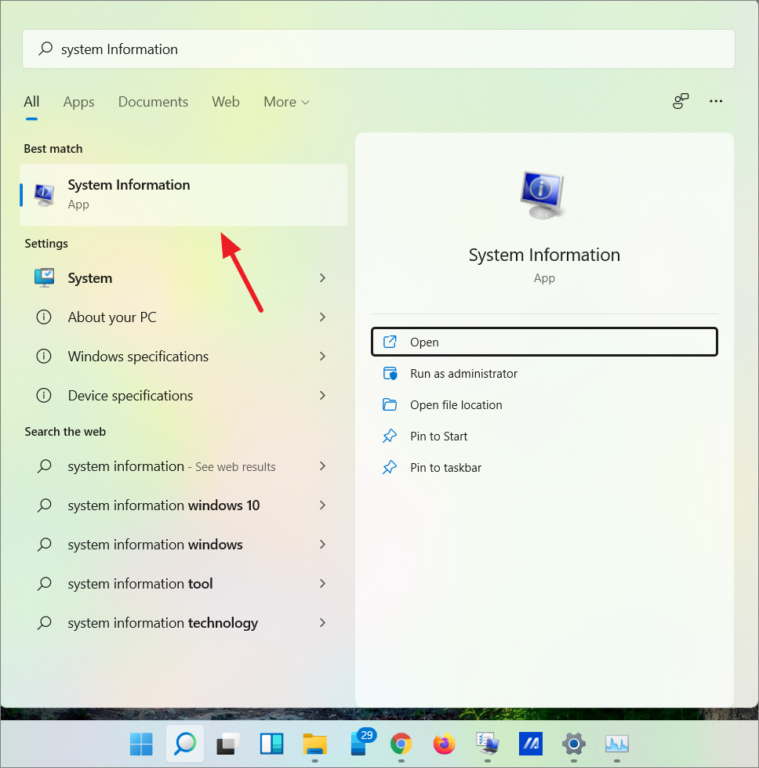Expand the Windows specifications chevron
This screenshot has width=759, height=768.
click(x=322, y=356)
